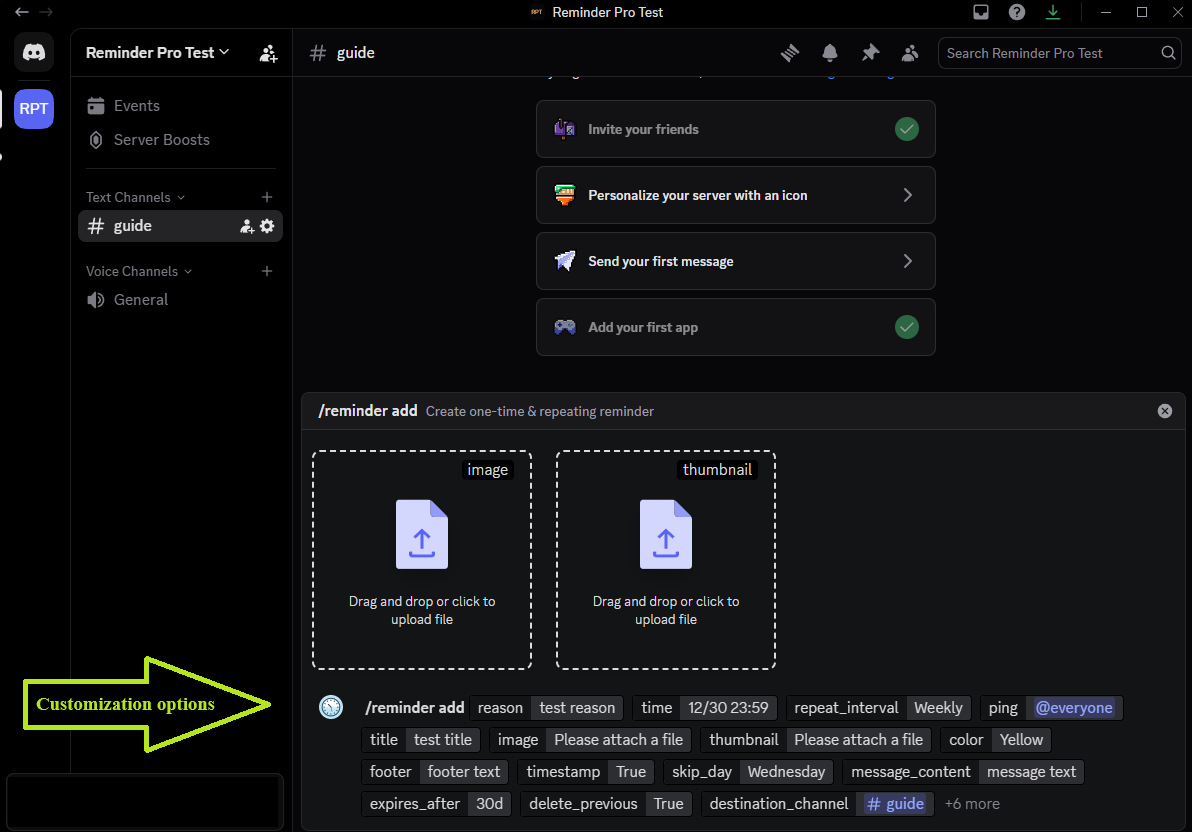
Task: Click the green download update icon
Action: pyautogui.click(x=1053, y=12)
